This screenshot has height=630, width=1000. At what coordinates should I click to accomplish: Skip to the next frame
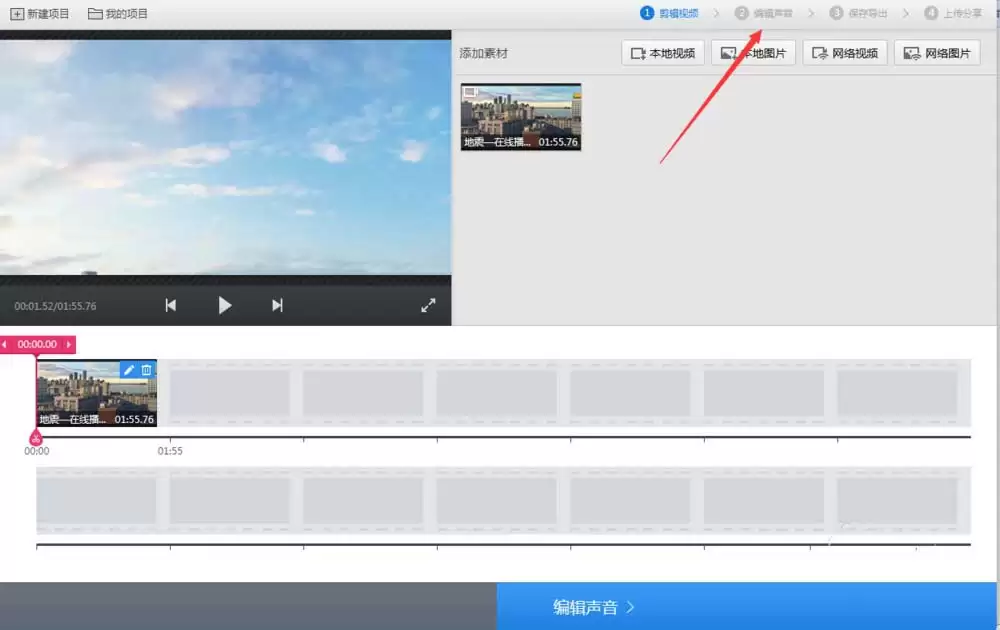click(277, 305)
